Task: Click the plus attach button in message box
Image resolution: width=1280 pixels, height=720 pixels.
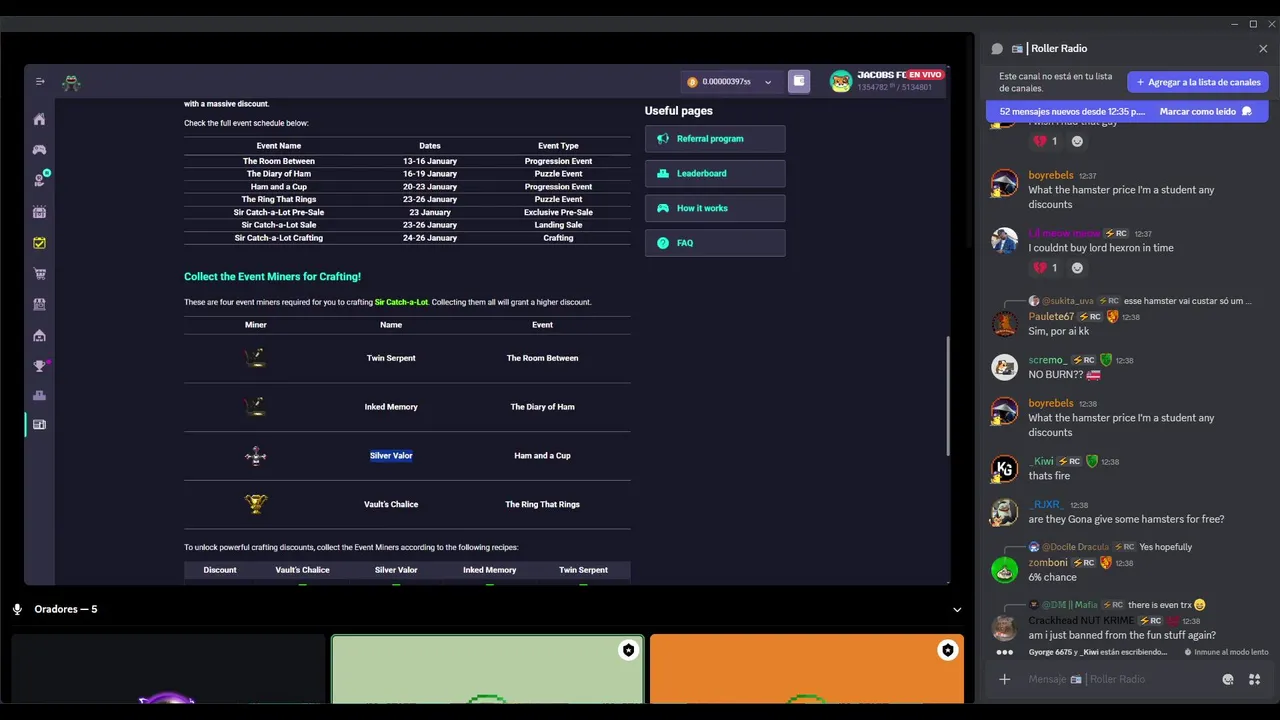Action: pyautogui.click(x=1005, y=679)
